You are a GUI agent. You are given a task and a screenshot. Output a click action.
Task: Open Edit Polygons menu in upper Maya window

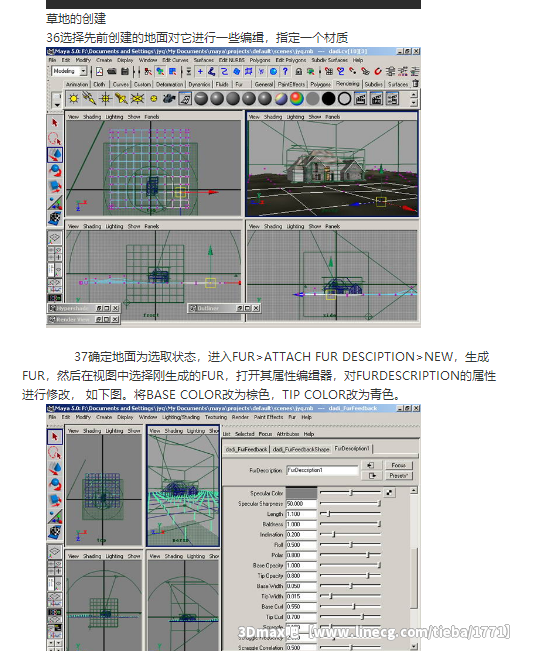pos(291,60)
